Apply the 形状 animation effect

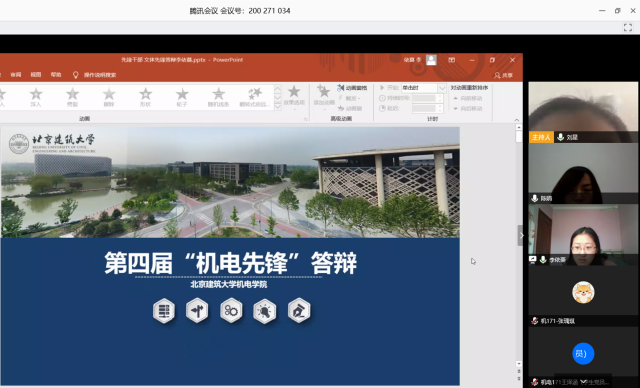tap(145, 98)
